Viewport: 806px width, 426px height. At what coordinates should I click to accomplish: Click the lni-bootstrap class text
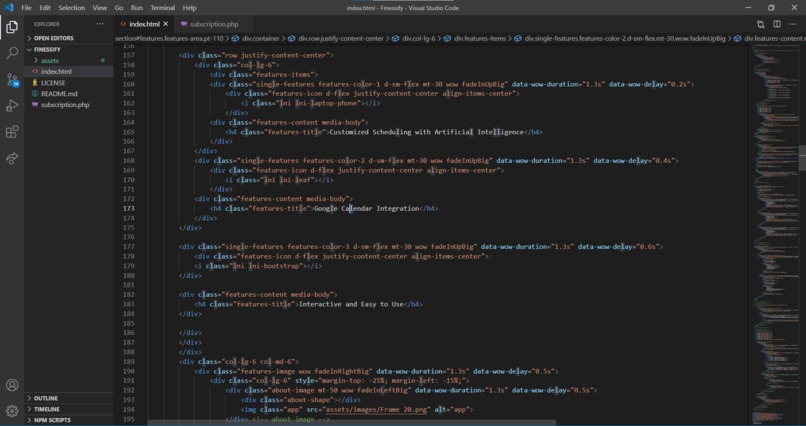click(274, 266)
